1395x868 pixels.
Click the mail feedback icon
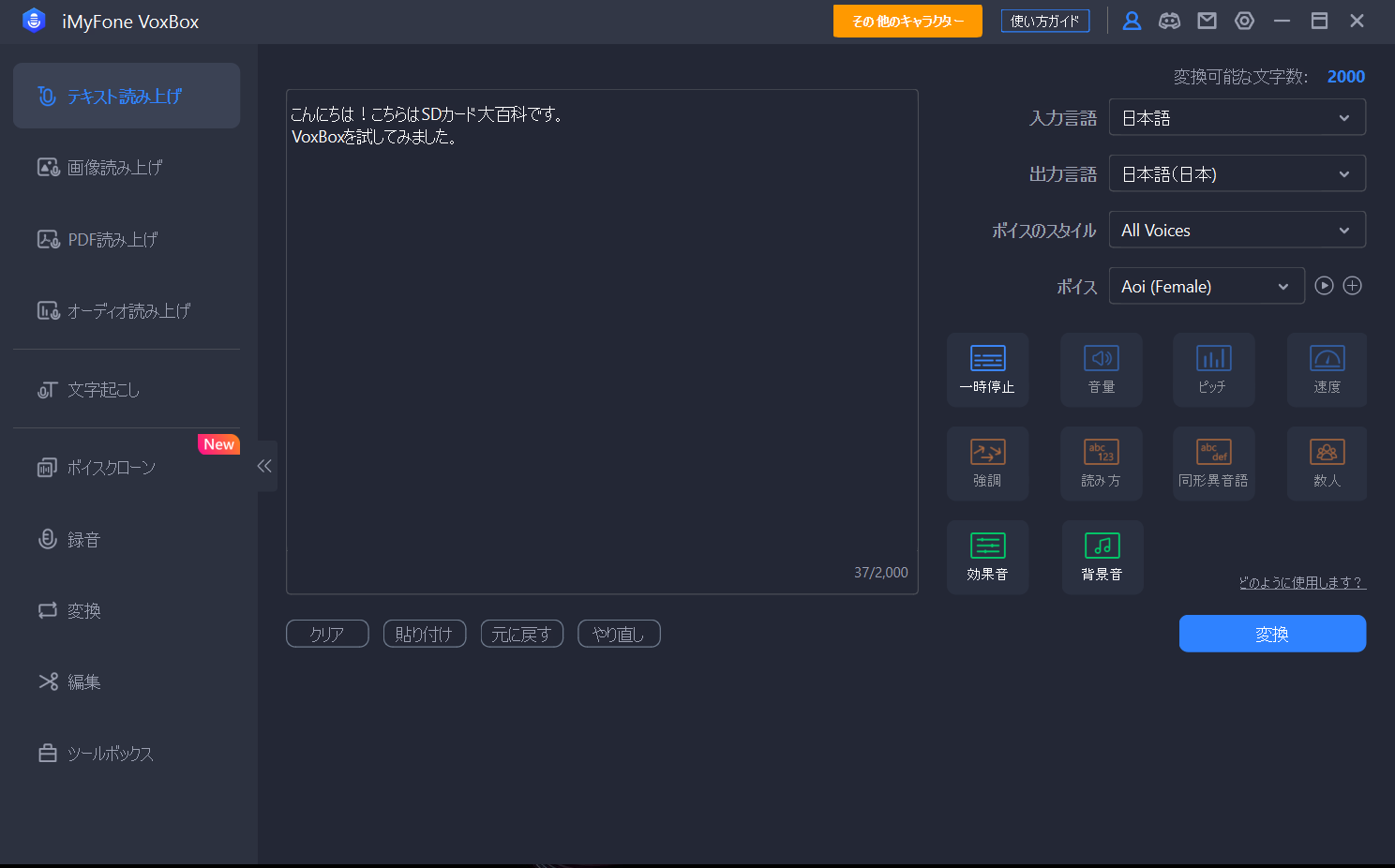[x=1207, y=21]
